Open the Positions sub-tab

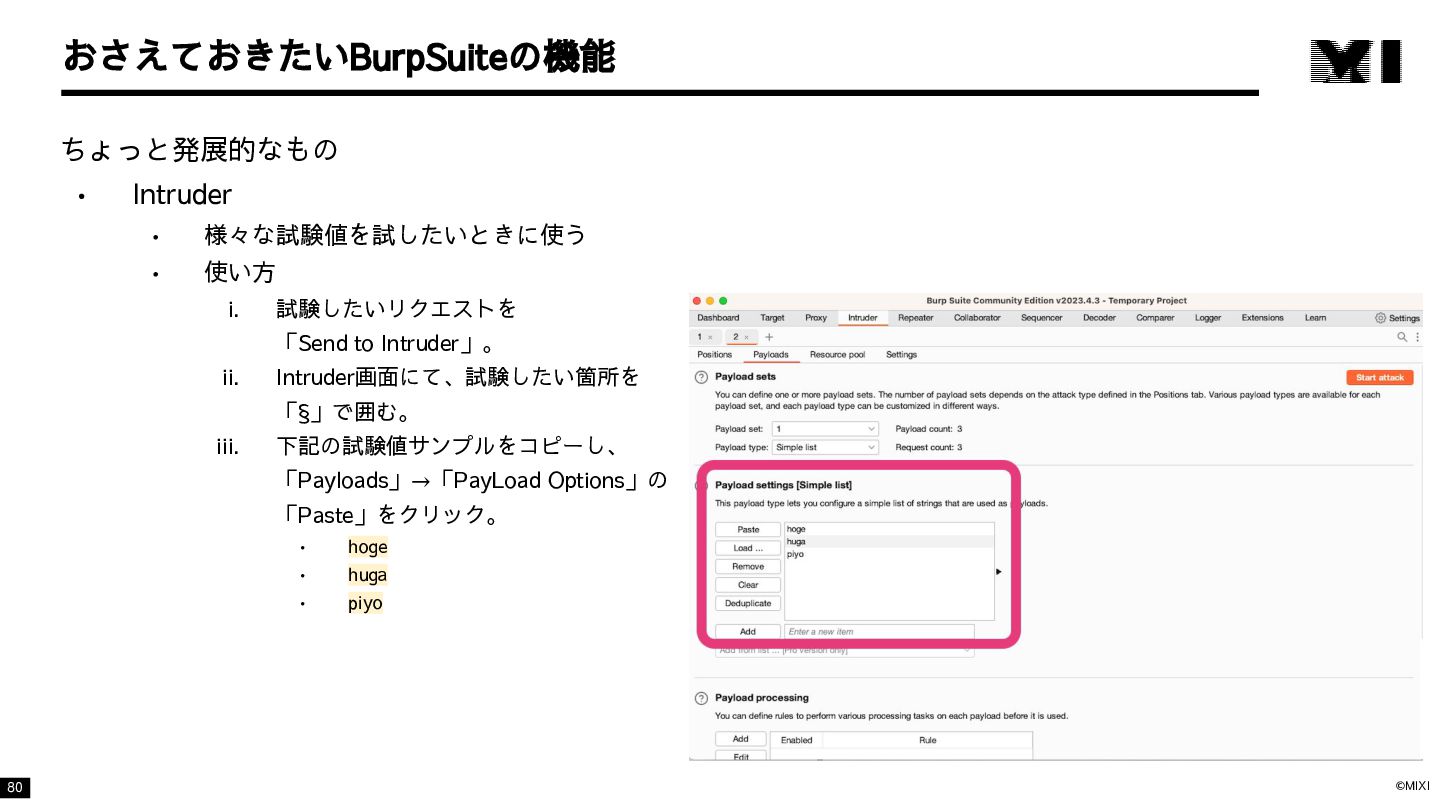(714, 354)
